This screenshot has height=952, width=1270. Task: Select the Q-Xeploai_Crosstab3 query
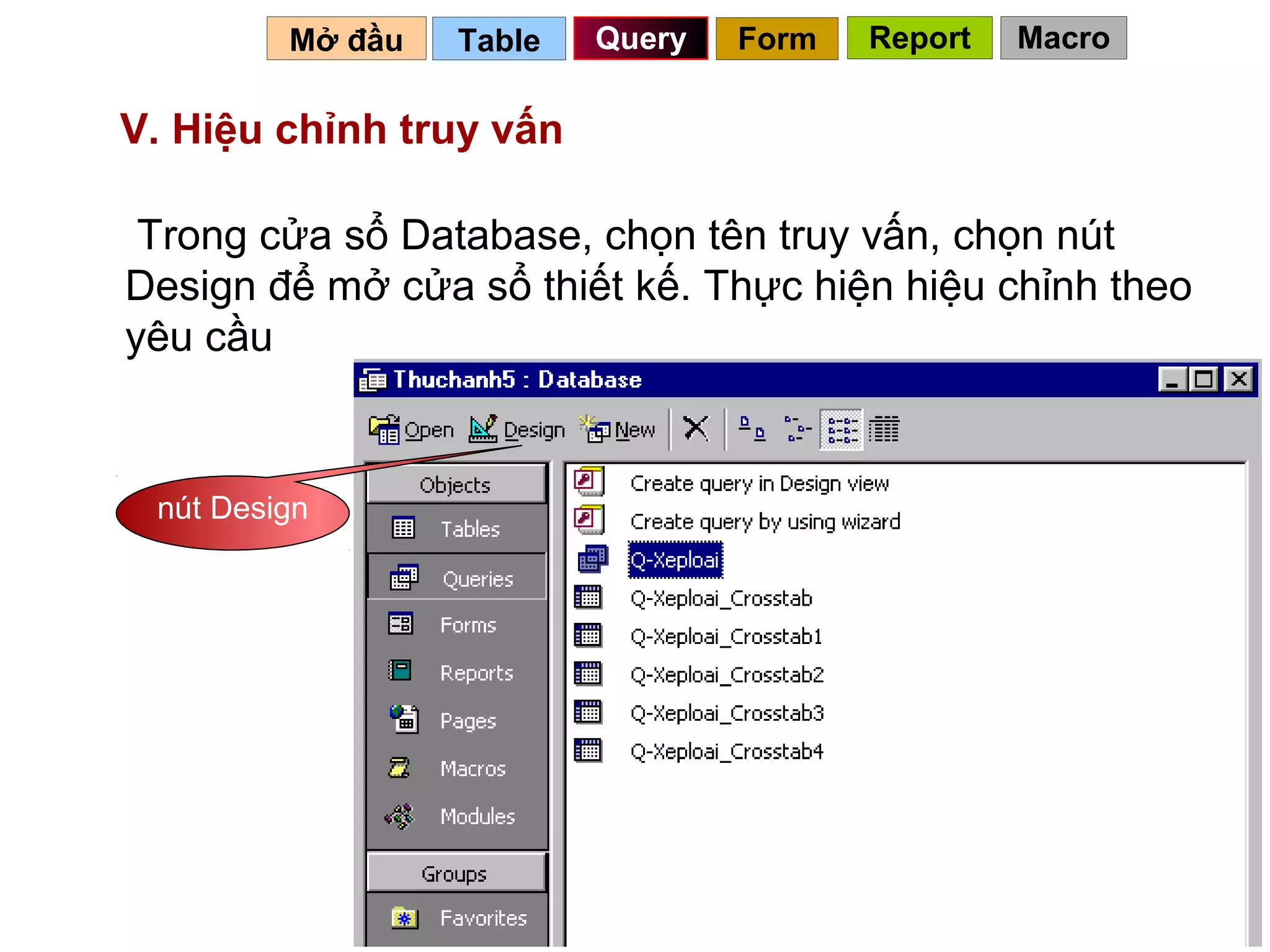click(x=727, y=713)
